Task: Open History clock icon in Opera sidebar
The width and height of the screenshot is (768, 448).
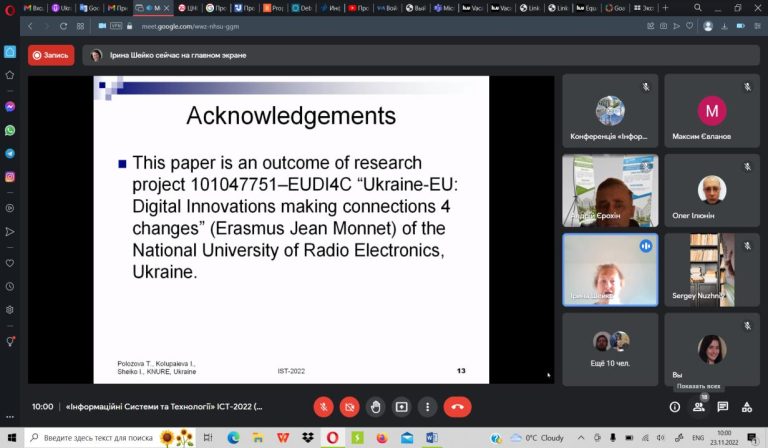Action: 10,286
